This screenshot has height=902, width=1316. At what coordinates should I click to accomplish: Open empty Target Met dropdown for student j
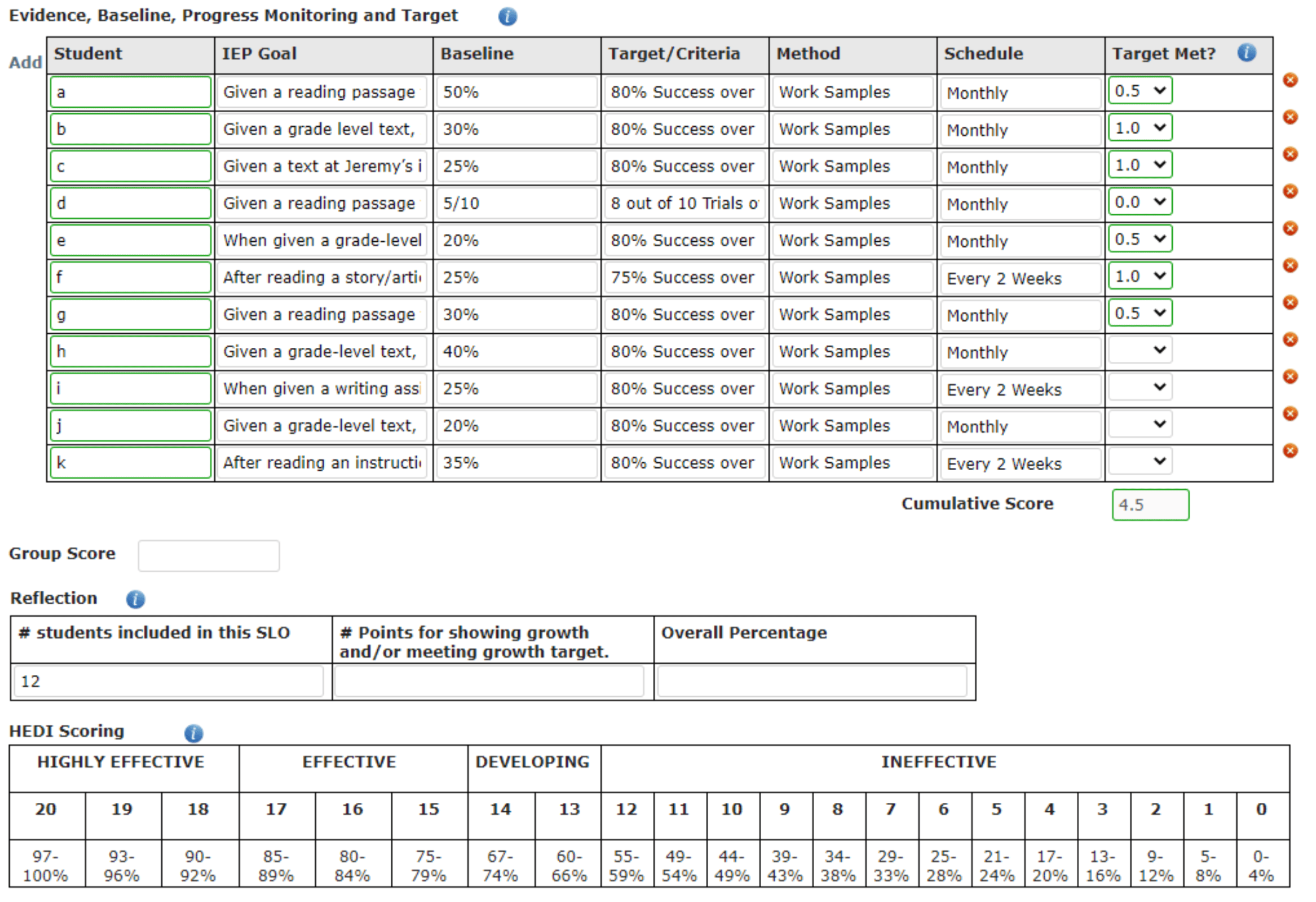[1140, 424]
